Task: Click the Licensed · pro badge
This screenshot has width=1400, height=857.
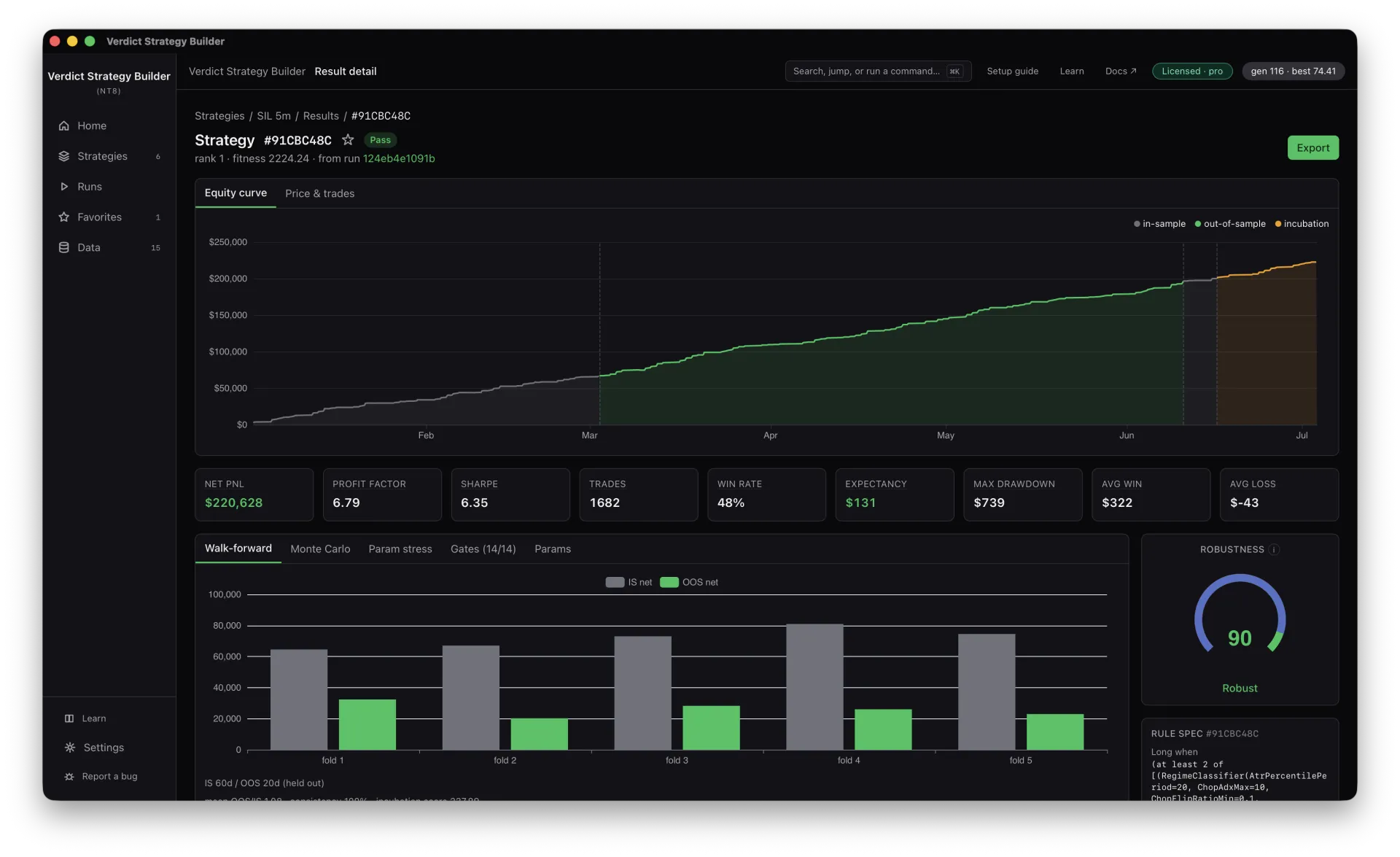Action: tap(1192, 71)
